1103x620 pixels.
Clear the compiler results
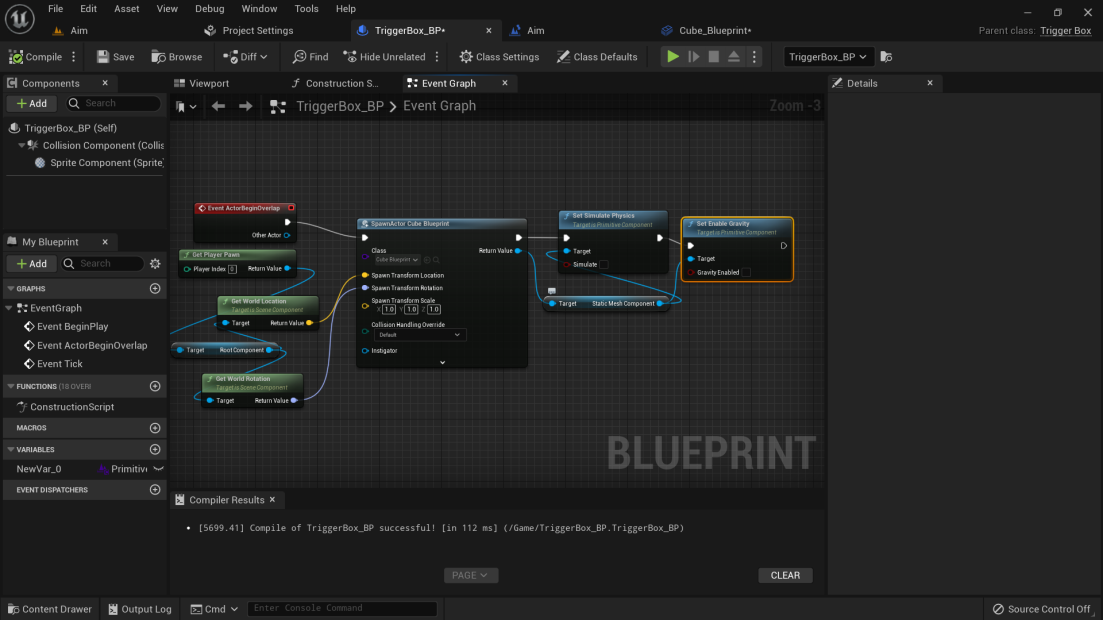coord(785,575)
